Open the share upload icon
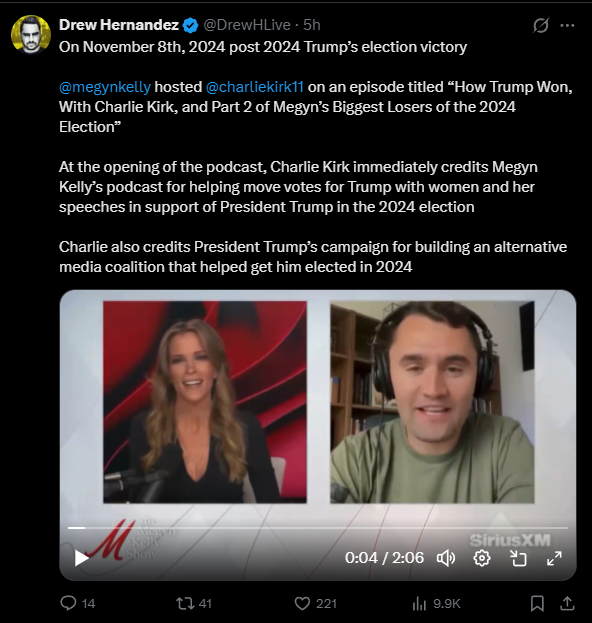This screenshot has width=592, height=623. click(x=567, y=604)
